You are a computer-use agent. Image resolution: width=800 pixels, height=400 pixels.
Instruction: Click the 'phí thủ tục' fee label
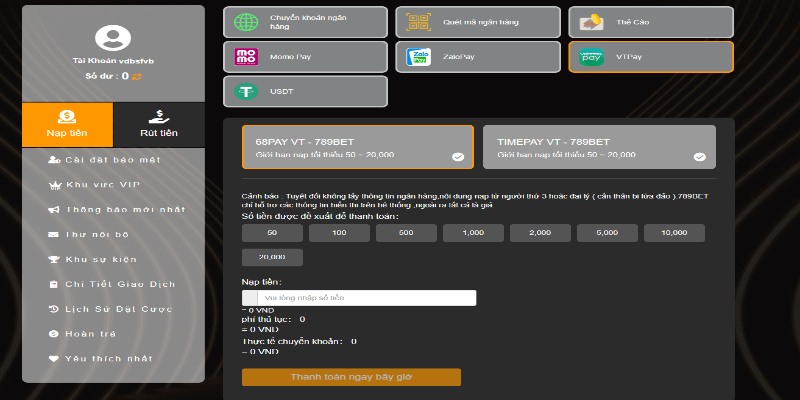pos(266,319)
